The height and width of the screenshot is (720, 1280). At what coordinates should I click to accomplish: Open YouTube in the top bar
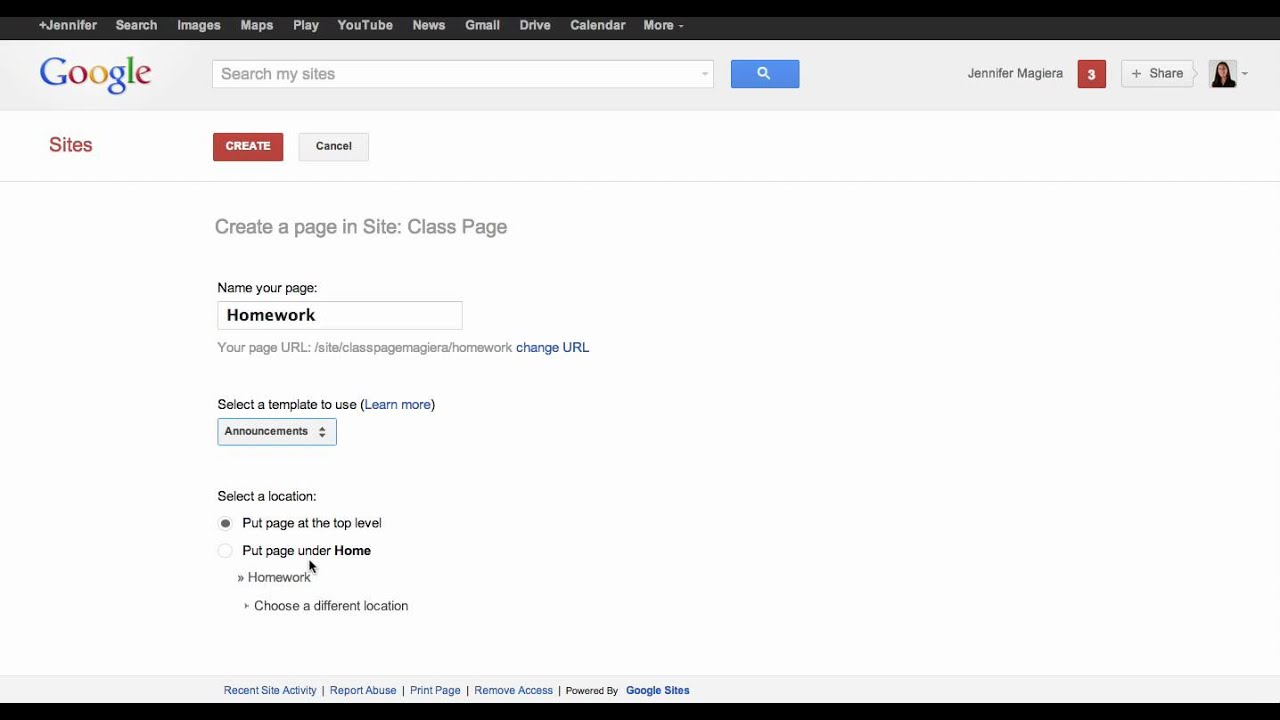click(x=365, y=25)
